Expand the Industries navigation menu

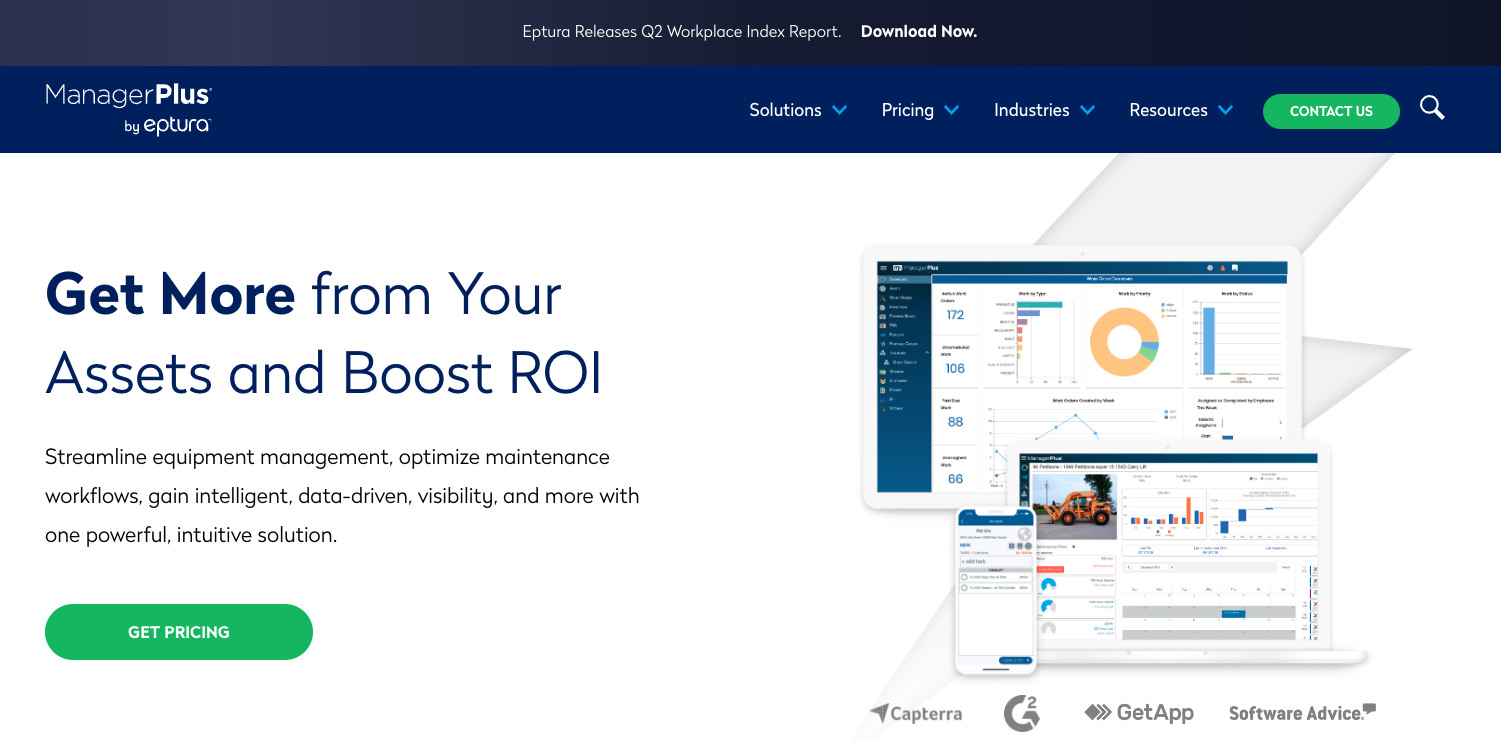tap(1044, 110)
